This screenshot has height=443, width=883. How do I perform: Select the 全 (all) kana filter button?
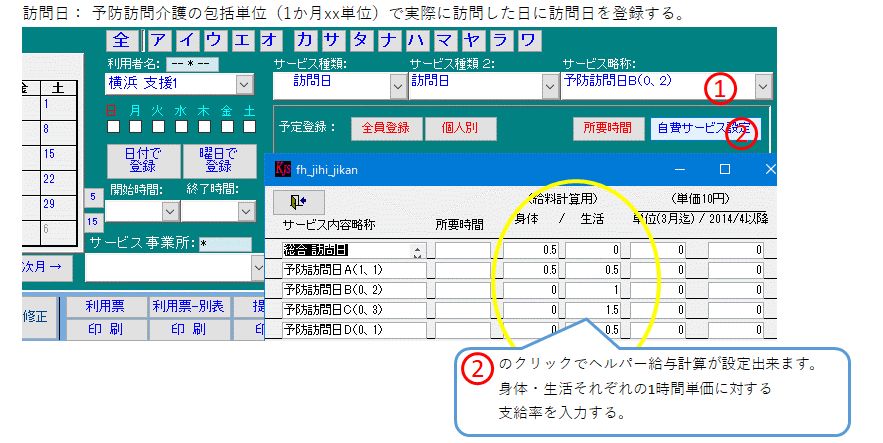pyautogui.click(x=122, y=41)
